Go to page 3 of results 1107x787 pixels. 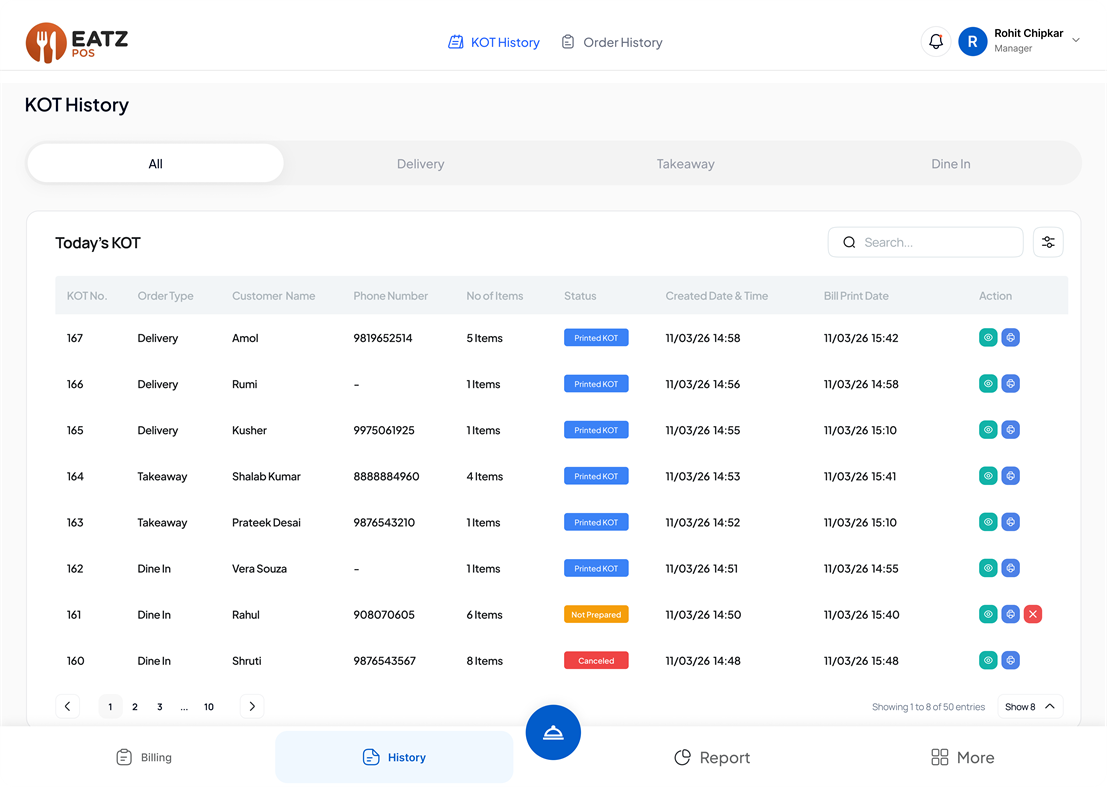coord(160,707)
